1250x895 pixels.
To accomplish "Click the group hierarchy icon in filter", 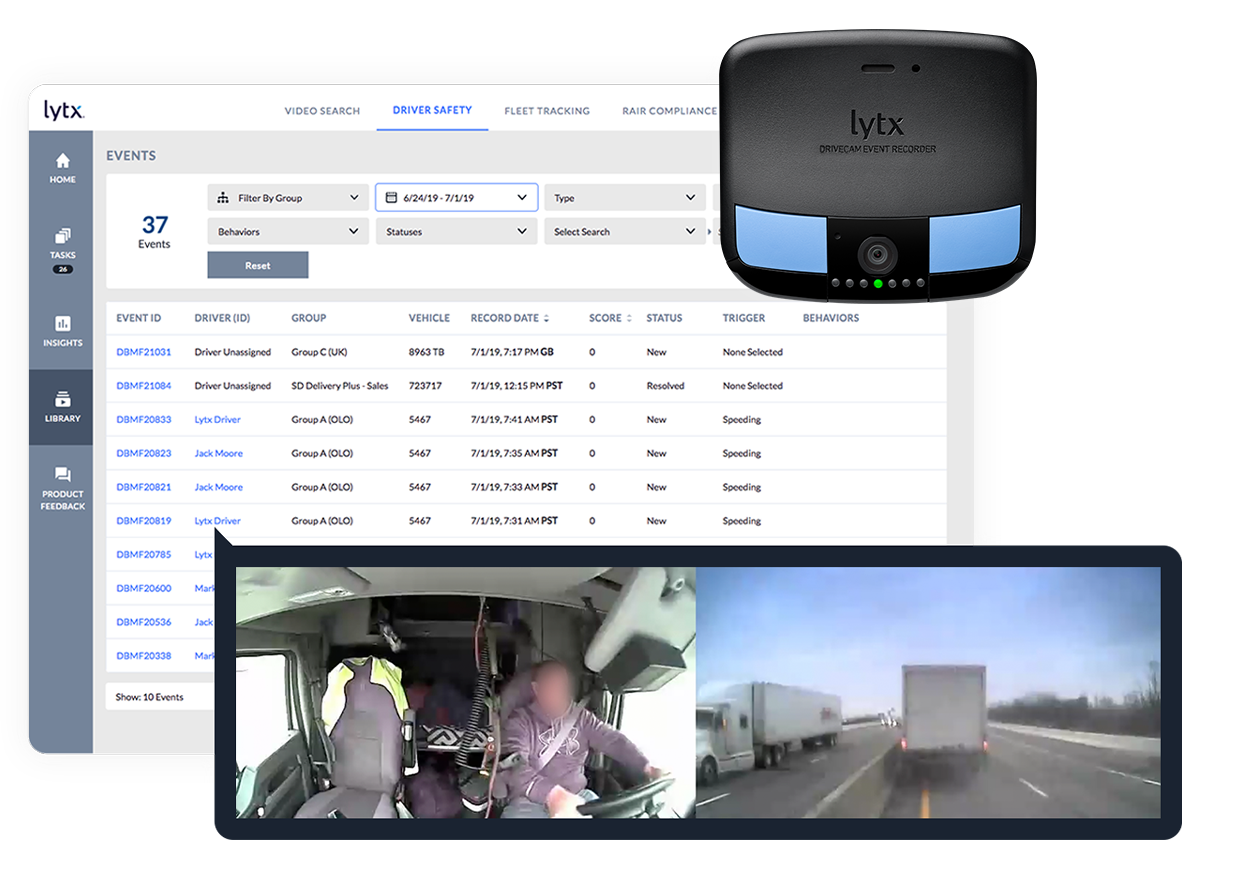I will click(x=223, y=198).
